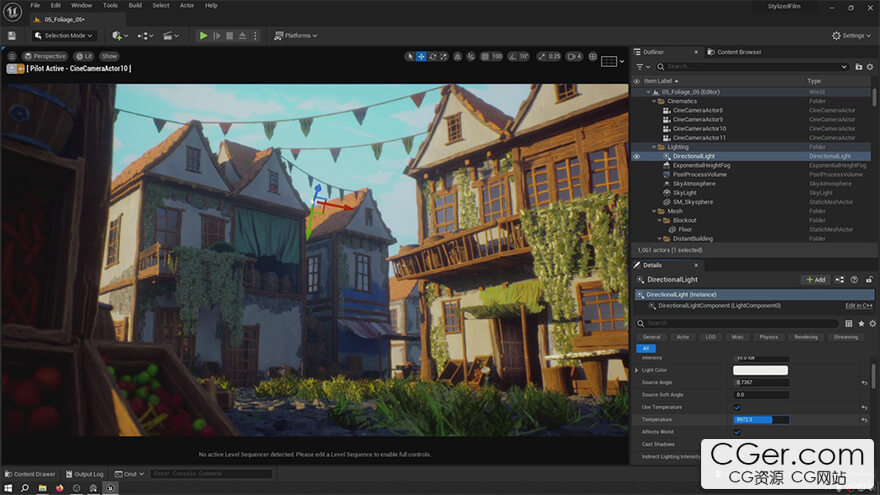
Task: Click the Stop simulation button
Action: [x=230, y=35]
